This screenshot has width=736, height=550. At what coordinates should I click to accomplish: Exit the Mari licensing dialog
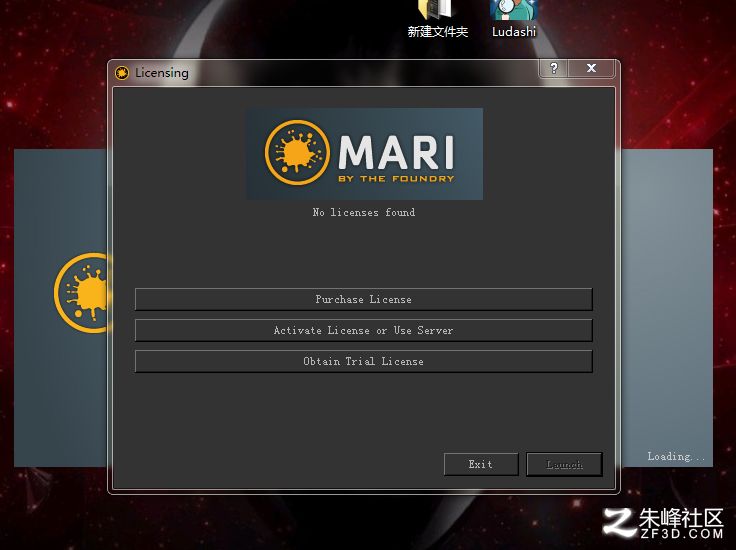click(481, 464)
